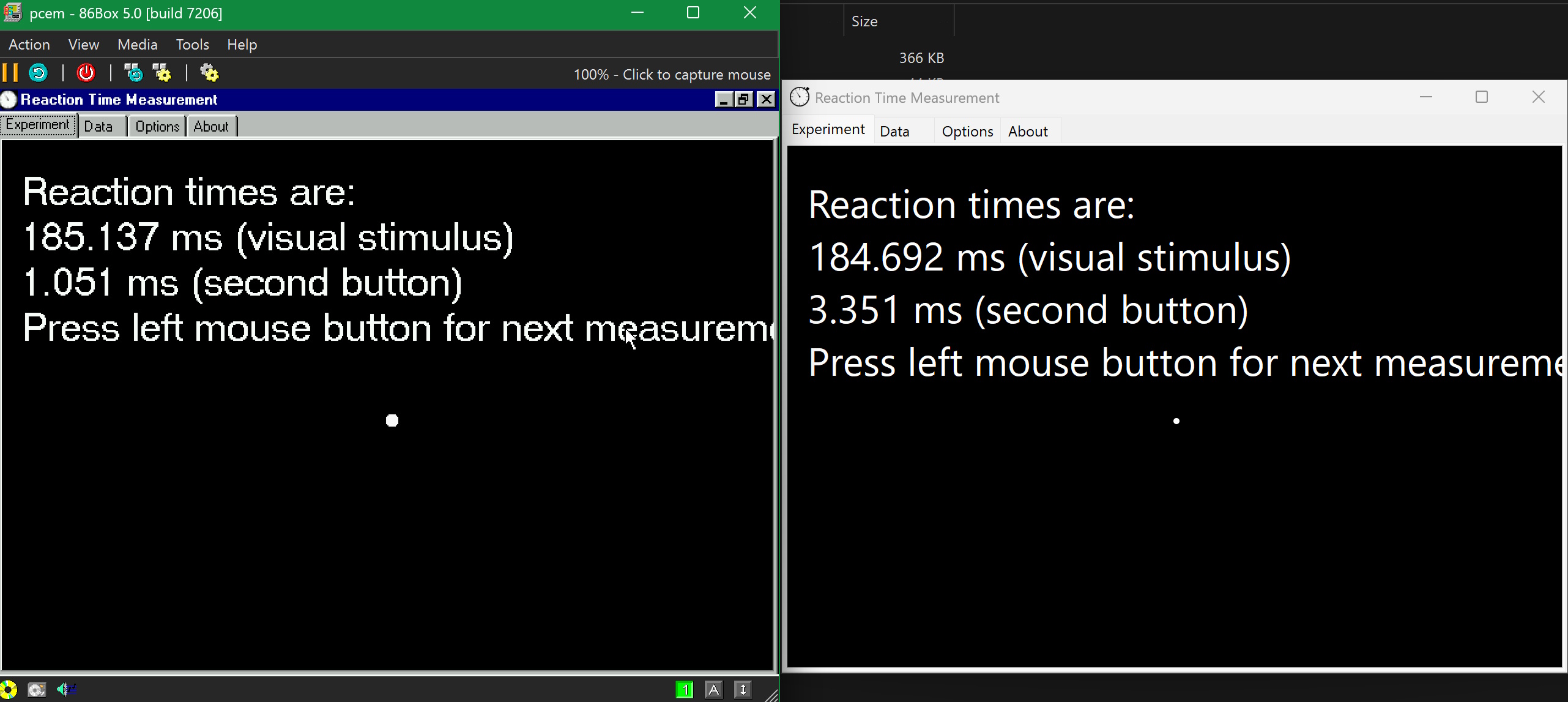Click the stopwatch icon in emulated title bar
Viewport: 1568px width, 702px height.
coord(9,99)
